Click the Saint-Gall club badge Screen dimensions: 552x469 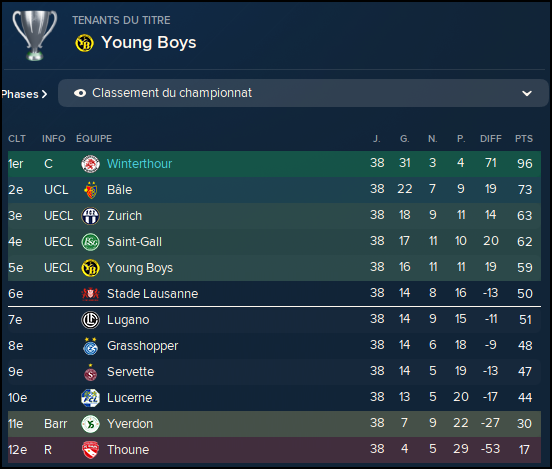click(x=90, y=242)
